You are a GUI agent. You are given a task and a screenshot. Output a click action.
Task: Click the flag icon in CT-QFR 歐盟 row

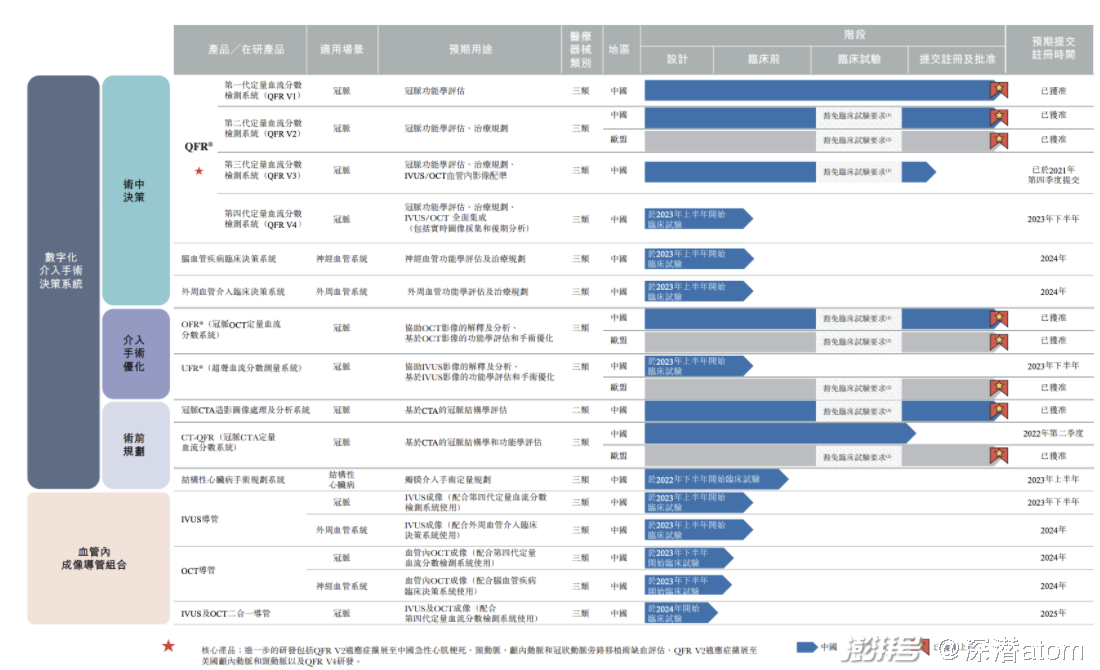pyautogui.click(x=999, y=455)
